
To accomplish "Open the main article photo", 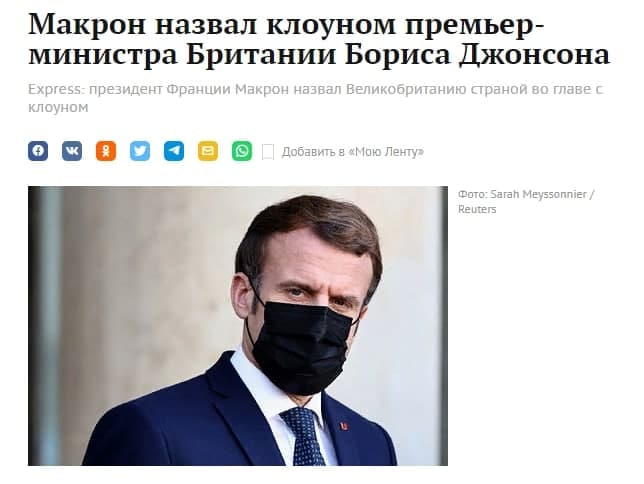I will [238, 326].
